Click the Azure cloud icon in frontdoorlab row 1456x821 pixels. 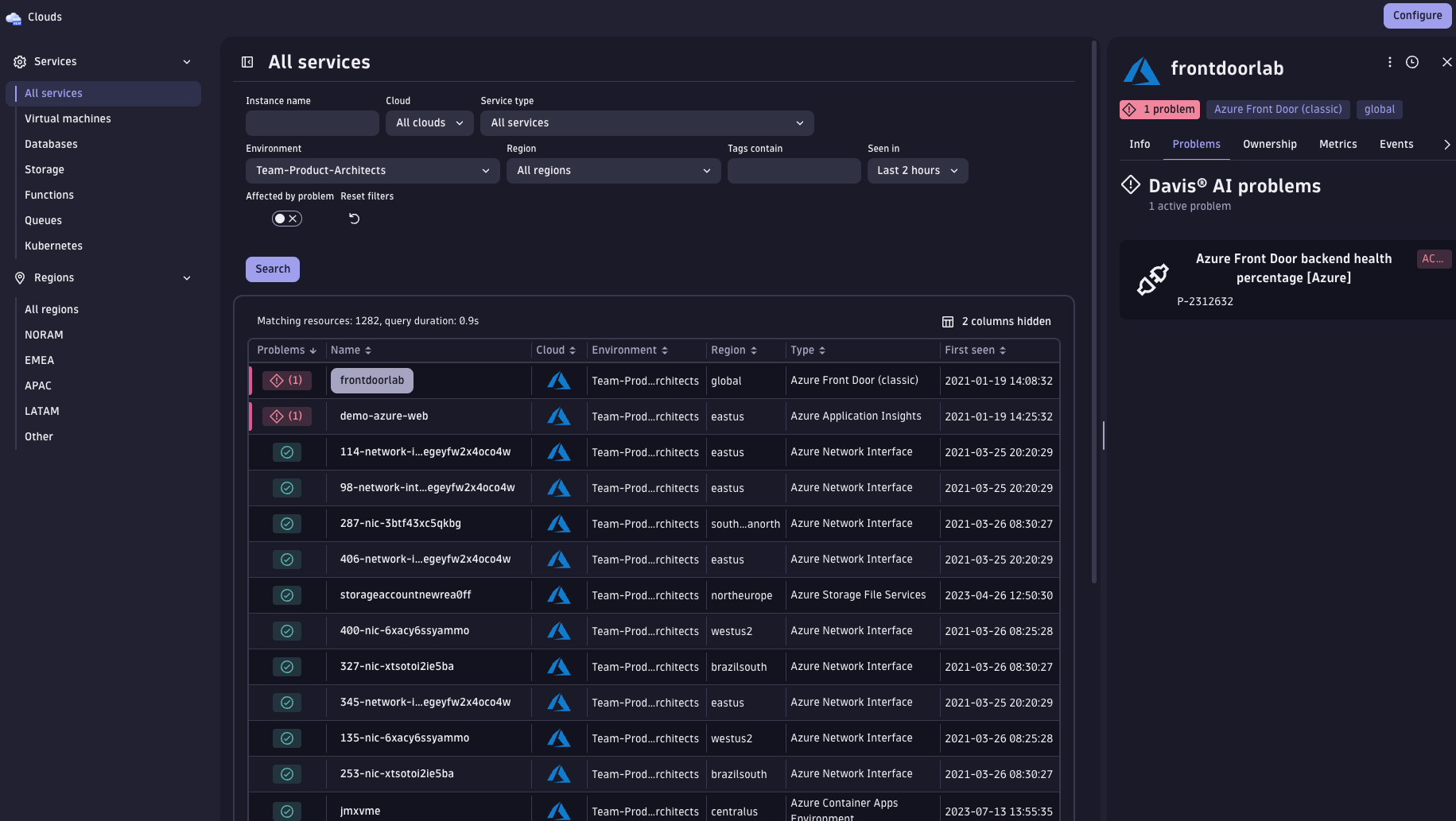pyautogui.click(x=558, y=381)
